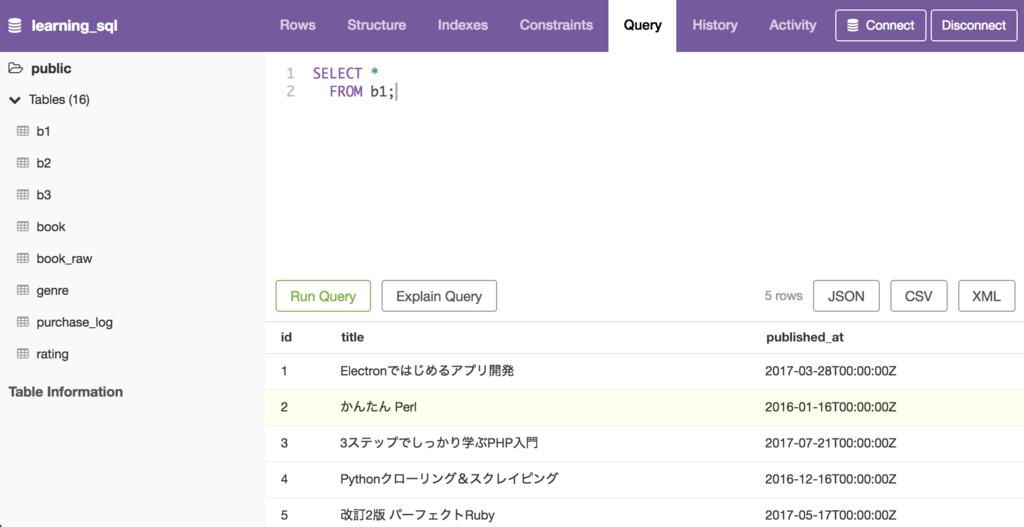Open the genre table
The width and height of the screenshot is (1024, 527).
(52, 291)
